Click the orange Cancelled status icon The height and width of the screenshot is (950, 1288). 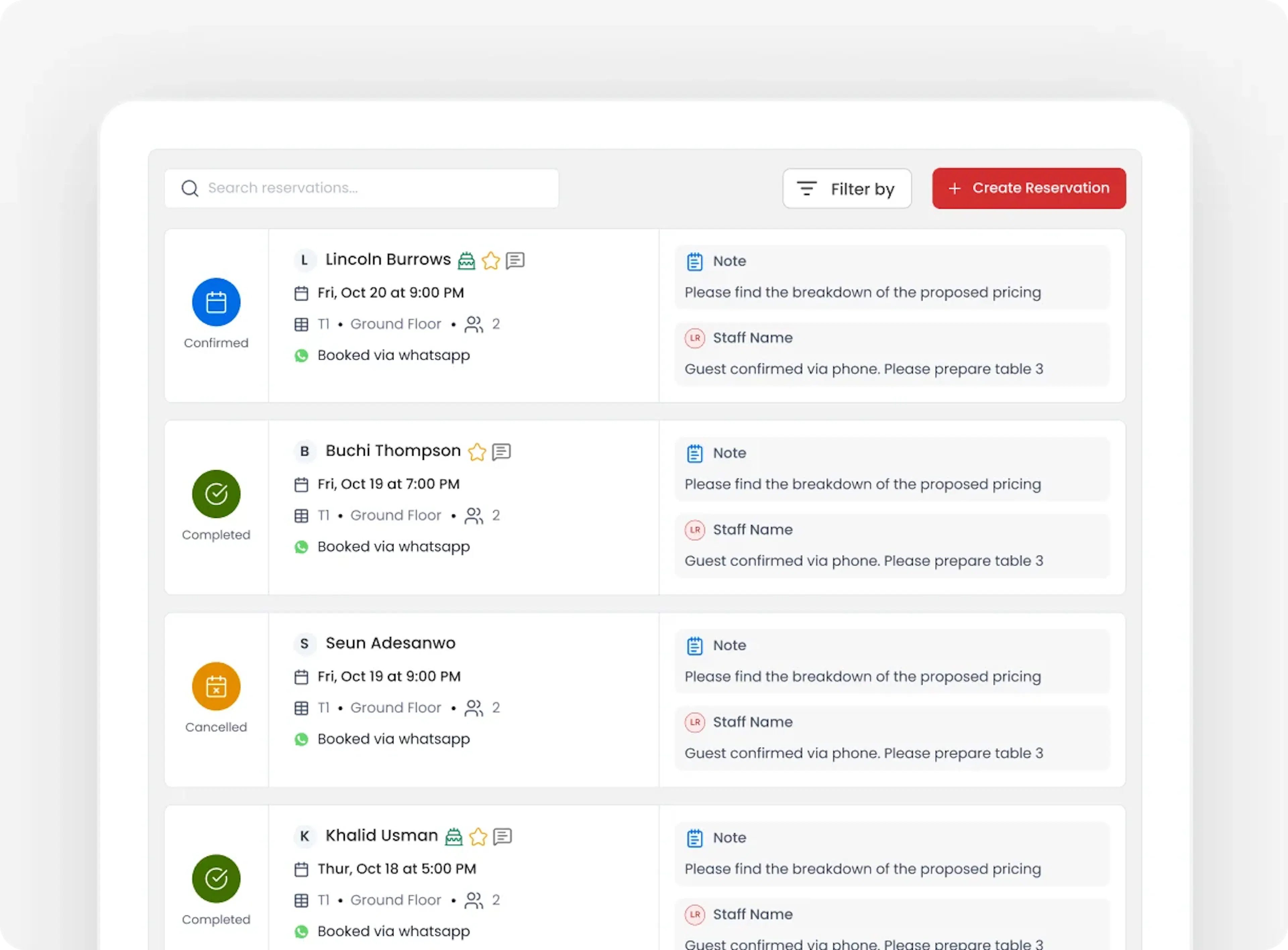click(216, 687)
